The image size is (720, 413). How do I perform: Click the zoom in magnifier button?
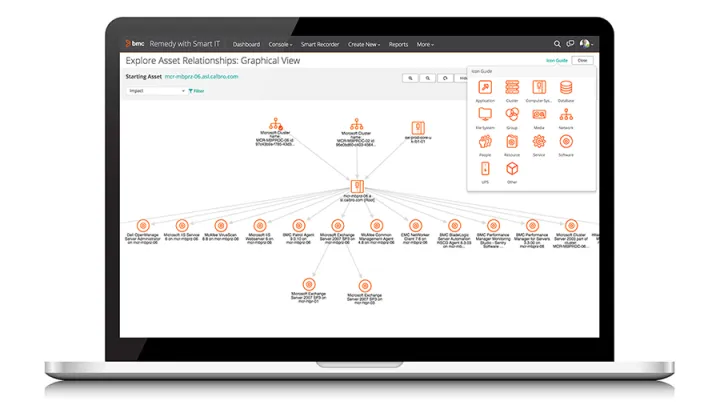point(410,77)
